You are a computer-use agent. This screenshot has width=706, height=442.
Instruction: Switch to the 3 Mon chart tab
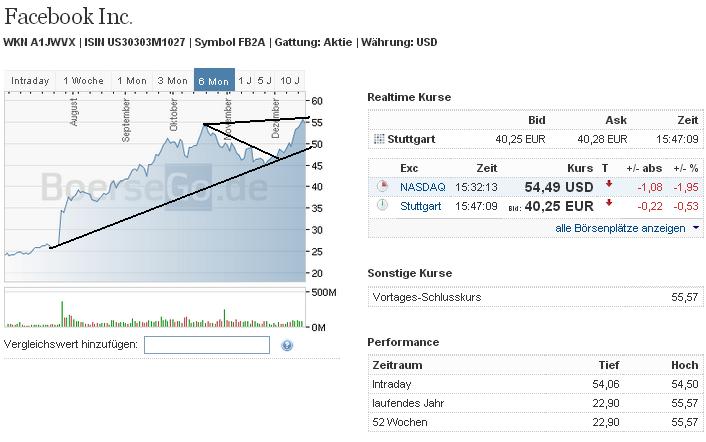click(x=172, y=81)
